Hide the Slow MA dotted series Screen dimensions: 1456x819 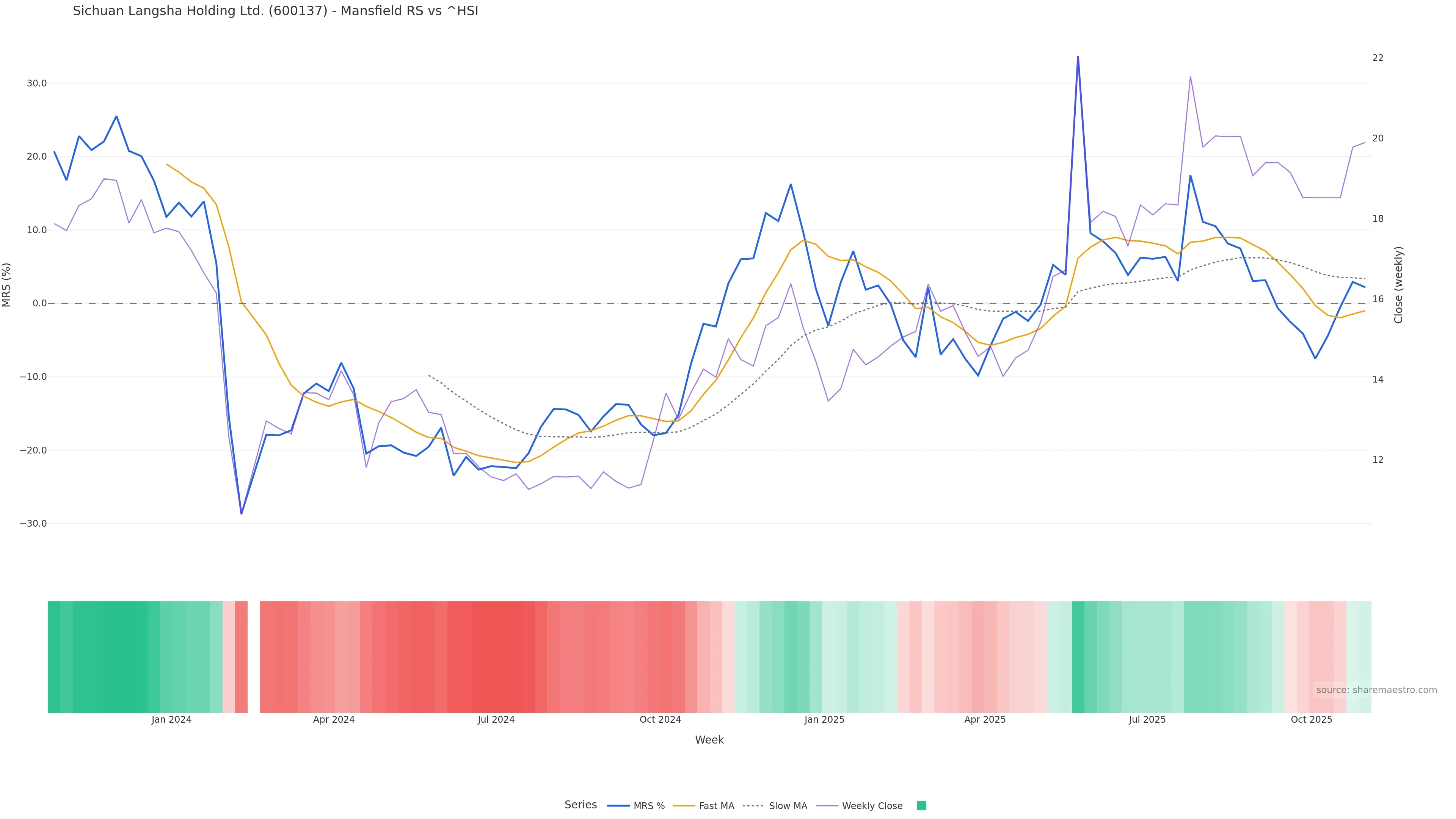(788, 806)
